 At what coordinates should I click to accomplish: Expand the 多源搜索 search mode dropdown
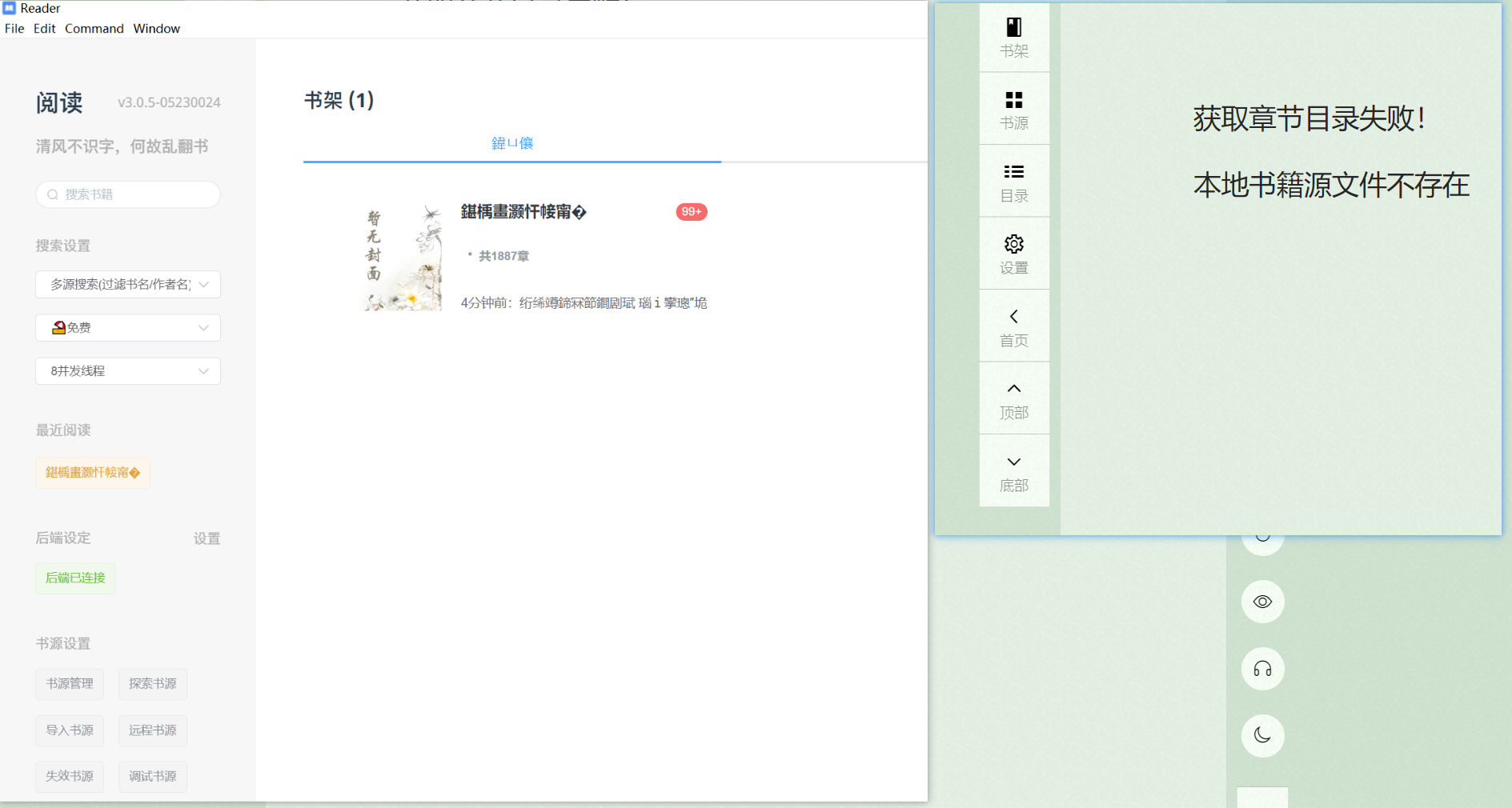[128, 284]
